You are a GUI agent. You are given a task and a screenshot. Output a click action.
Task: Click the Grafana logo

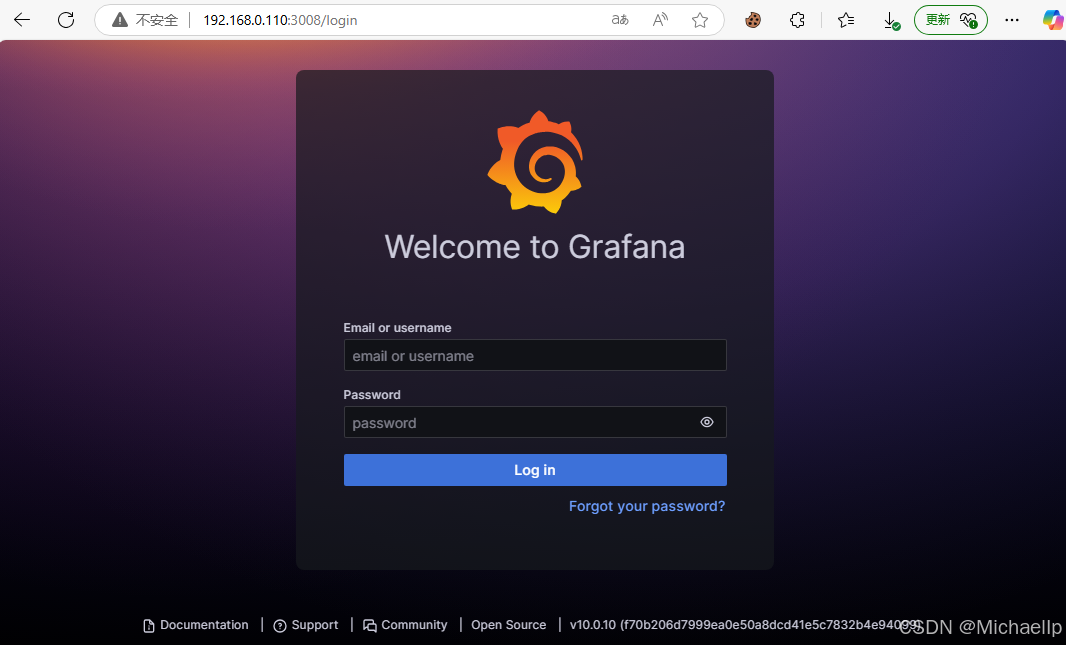(x=535, y=162)
